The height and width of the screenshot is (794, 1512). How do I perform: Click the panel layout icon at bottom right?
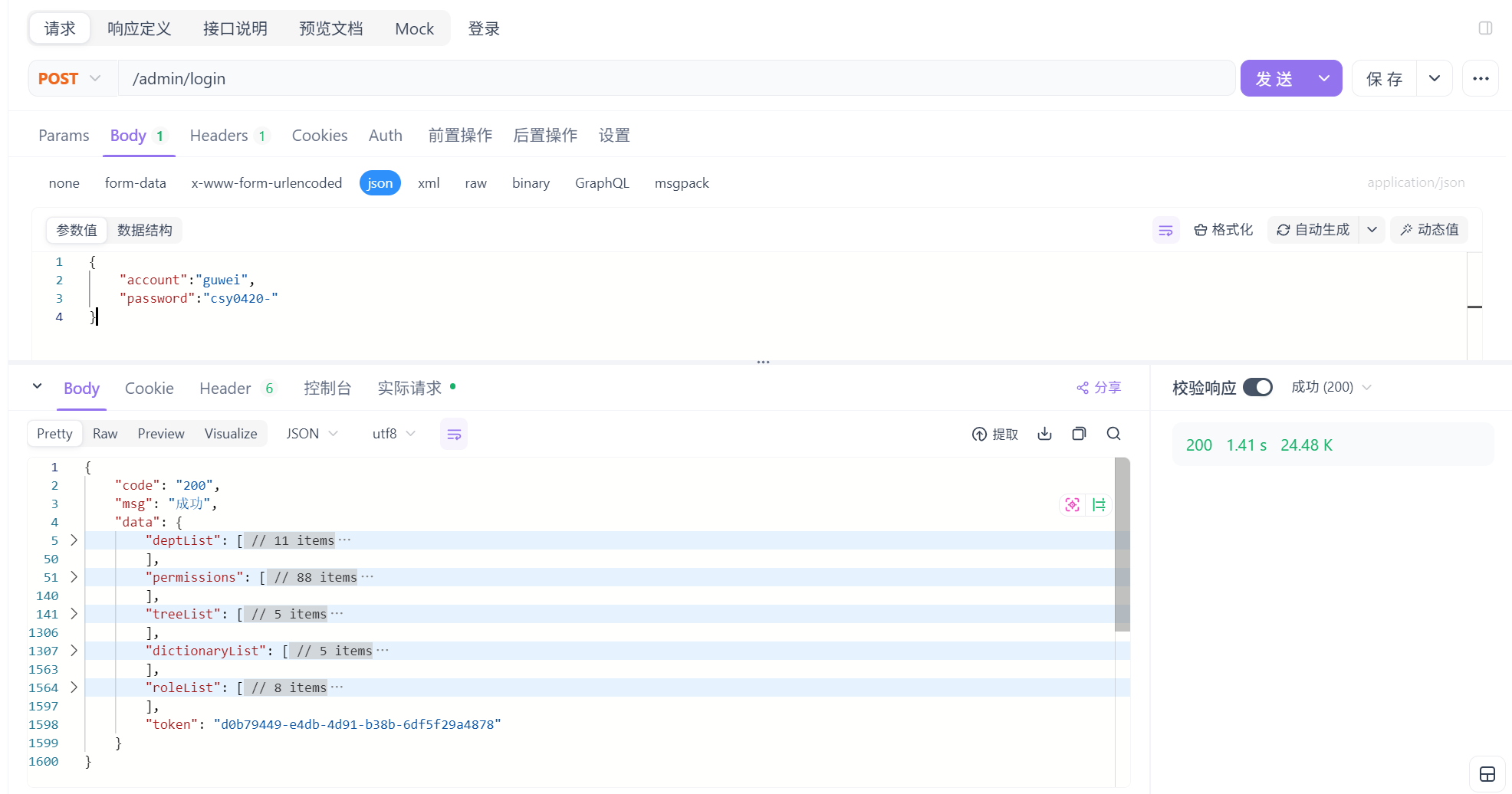click(1487, 774)
